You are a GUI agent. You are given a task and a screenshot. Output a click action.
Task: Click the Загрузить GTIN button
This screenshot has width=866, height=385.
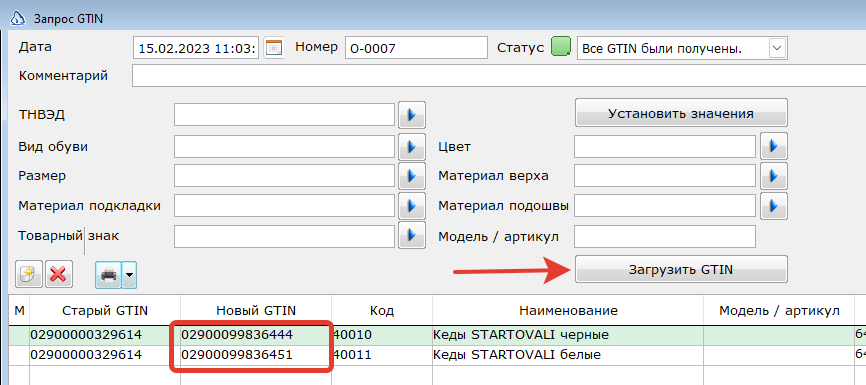(x=681, y=270)
